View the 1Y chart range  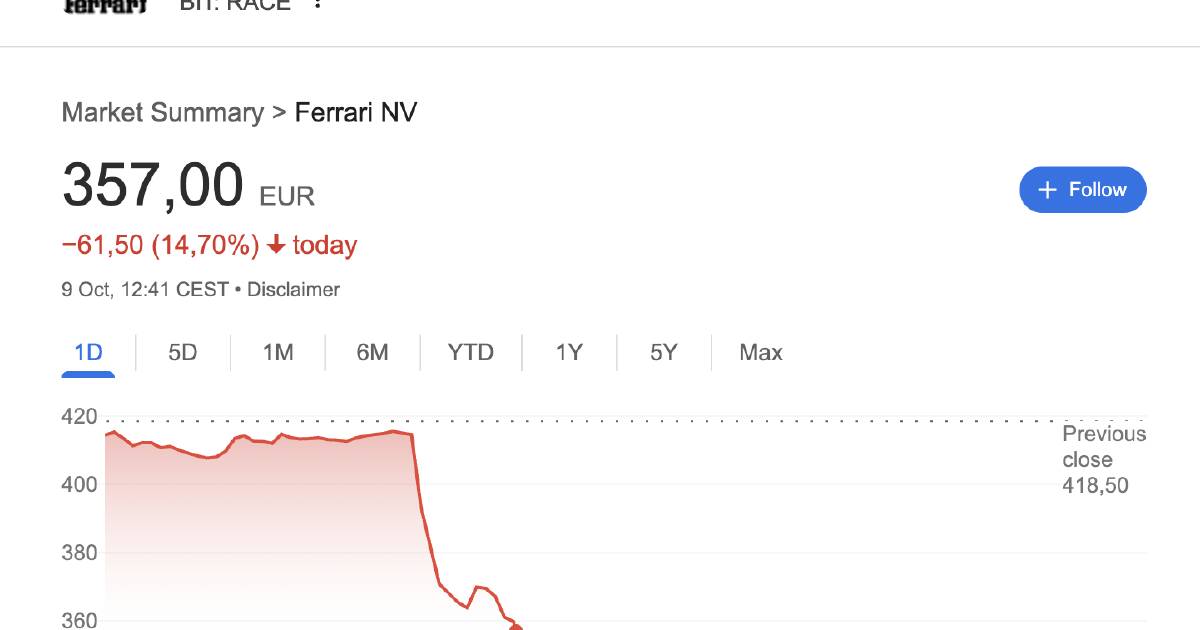(569, 352)
